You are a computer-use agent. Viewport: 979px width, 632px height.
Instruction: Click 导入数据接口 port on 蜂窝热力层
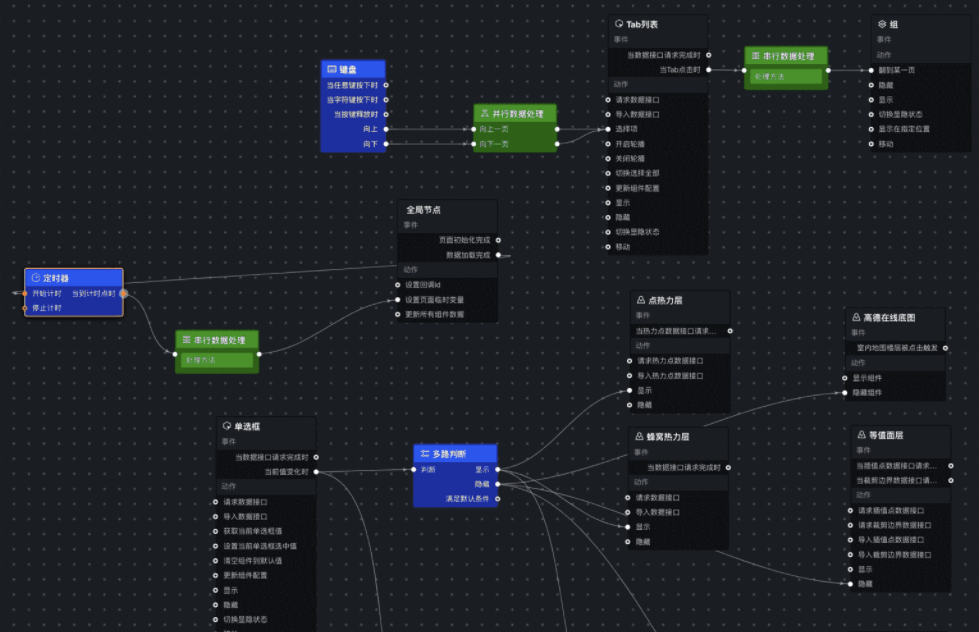click(x=627, y=512)
